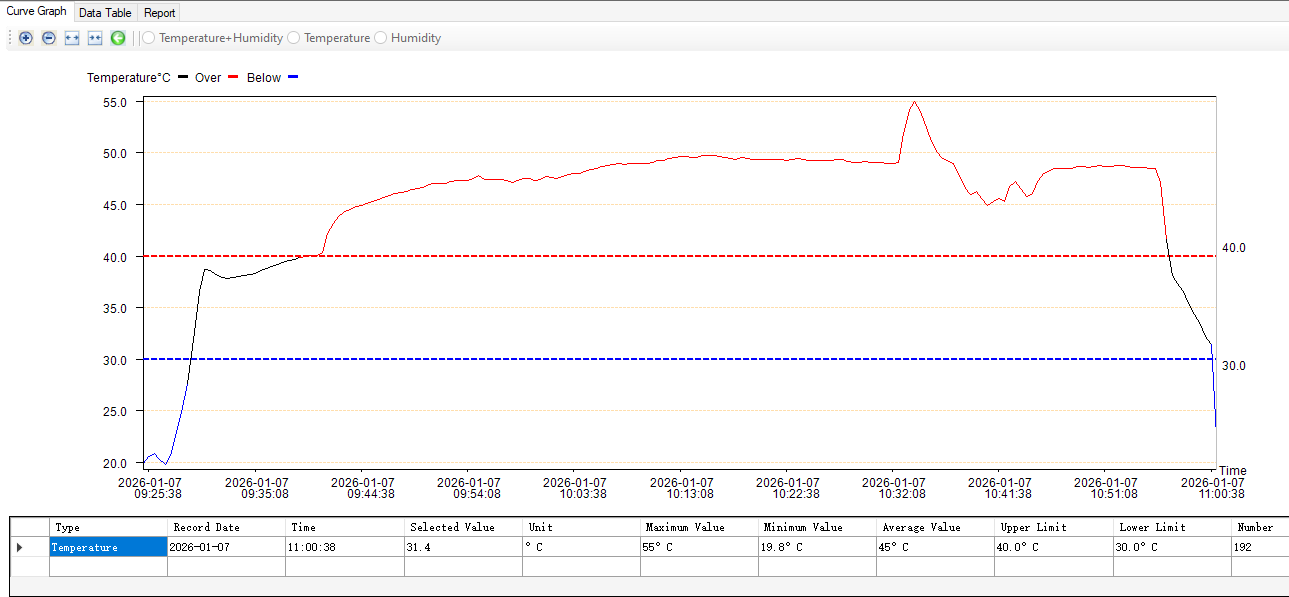Select the Temperature radio option
The height and width of the screenshot is (597, 1289).
click(x=294, y=38)
